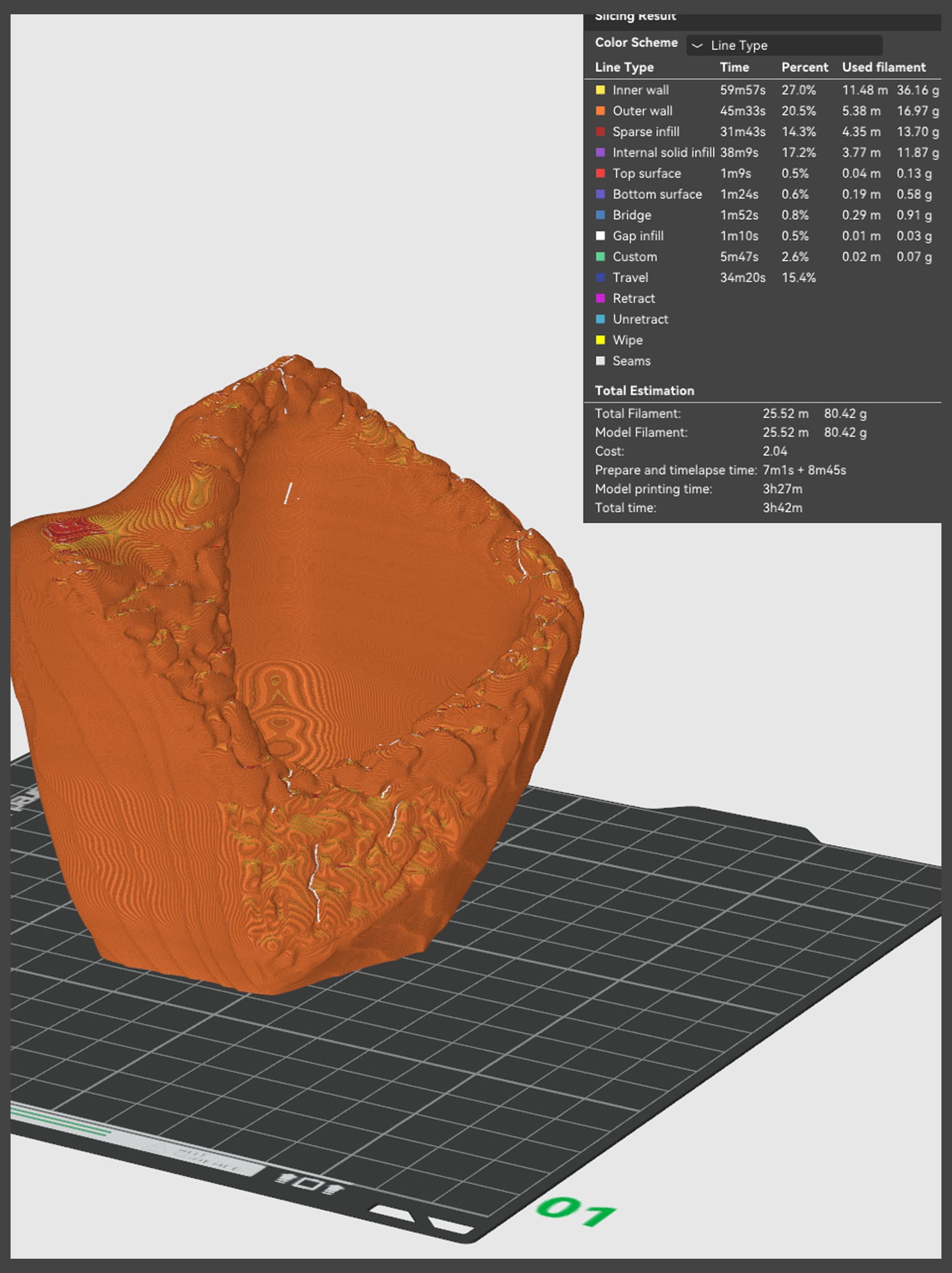Toggle Bridge blue swatch visibility
Screen dimensions: 952x1273
click(x=600, y=215)
